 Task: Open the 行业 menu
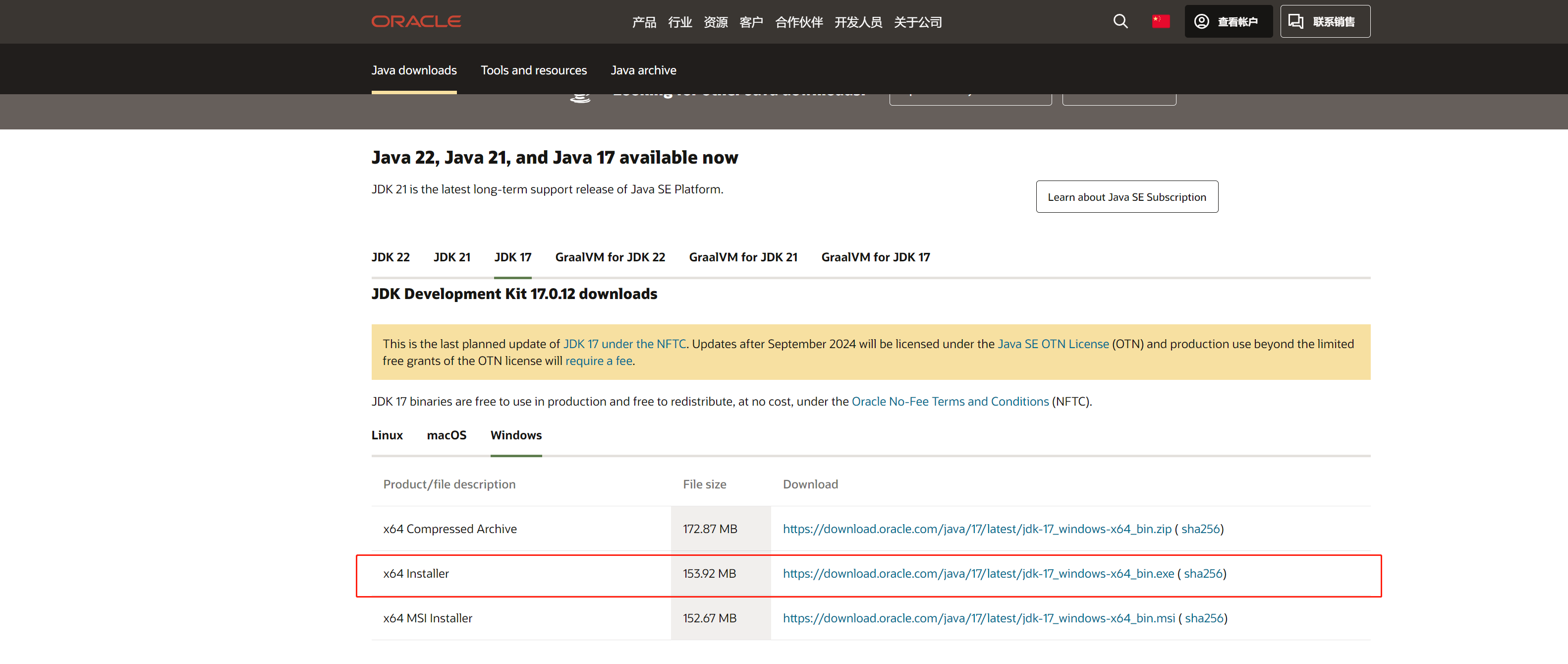click(x=679, y=22)
